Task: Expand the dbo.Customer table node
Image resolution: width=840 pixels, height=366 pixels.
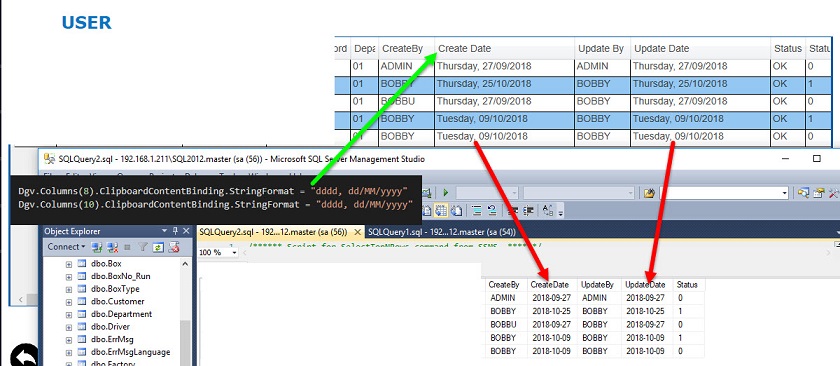Action: point(69,302)
